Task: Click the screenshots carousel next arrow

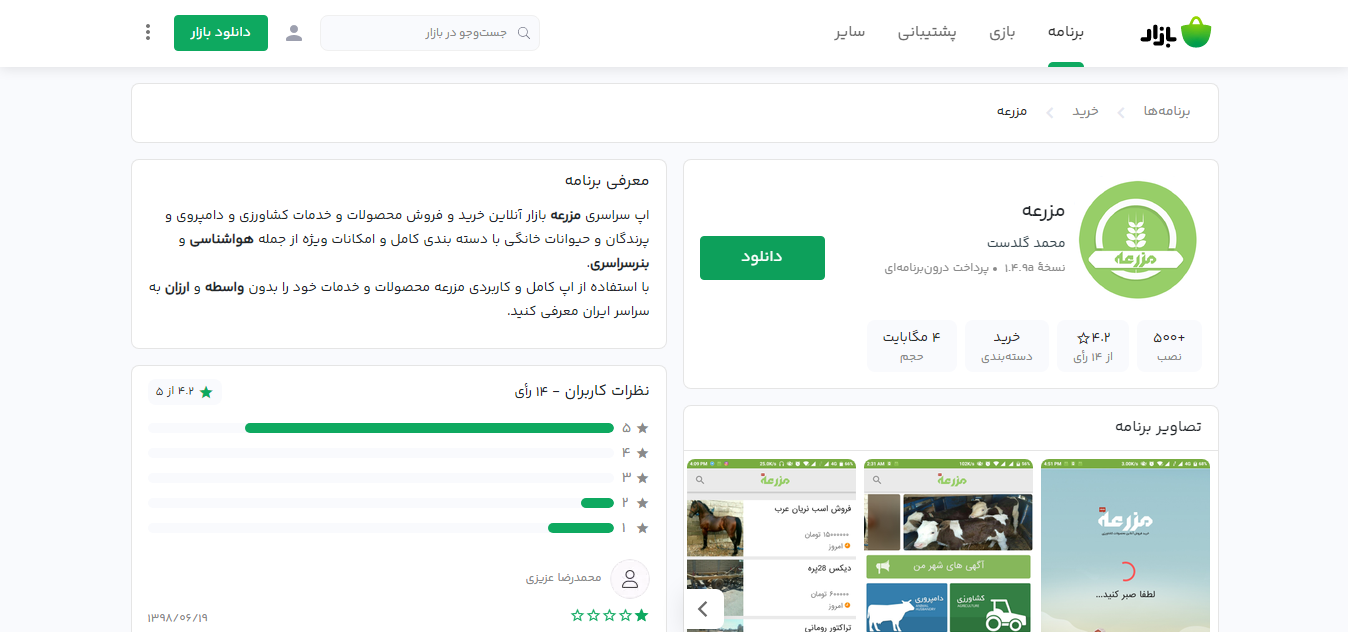Action: (x=704, y=608)
